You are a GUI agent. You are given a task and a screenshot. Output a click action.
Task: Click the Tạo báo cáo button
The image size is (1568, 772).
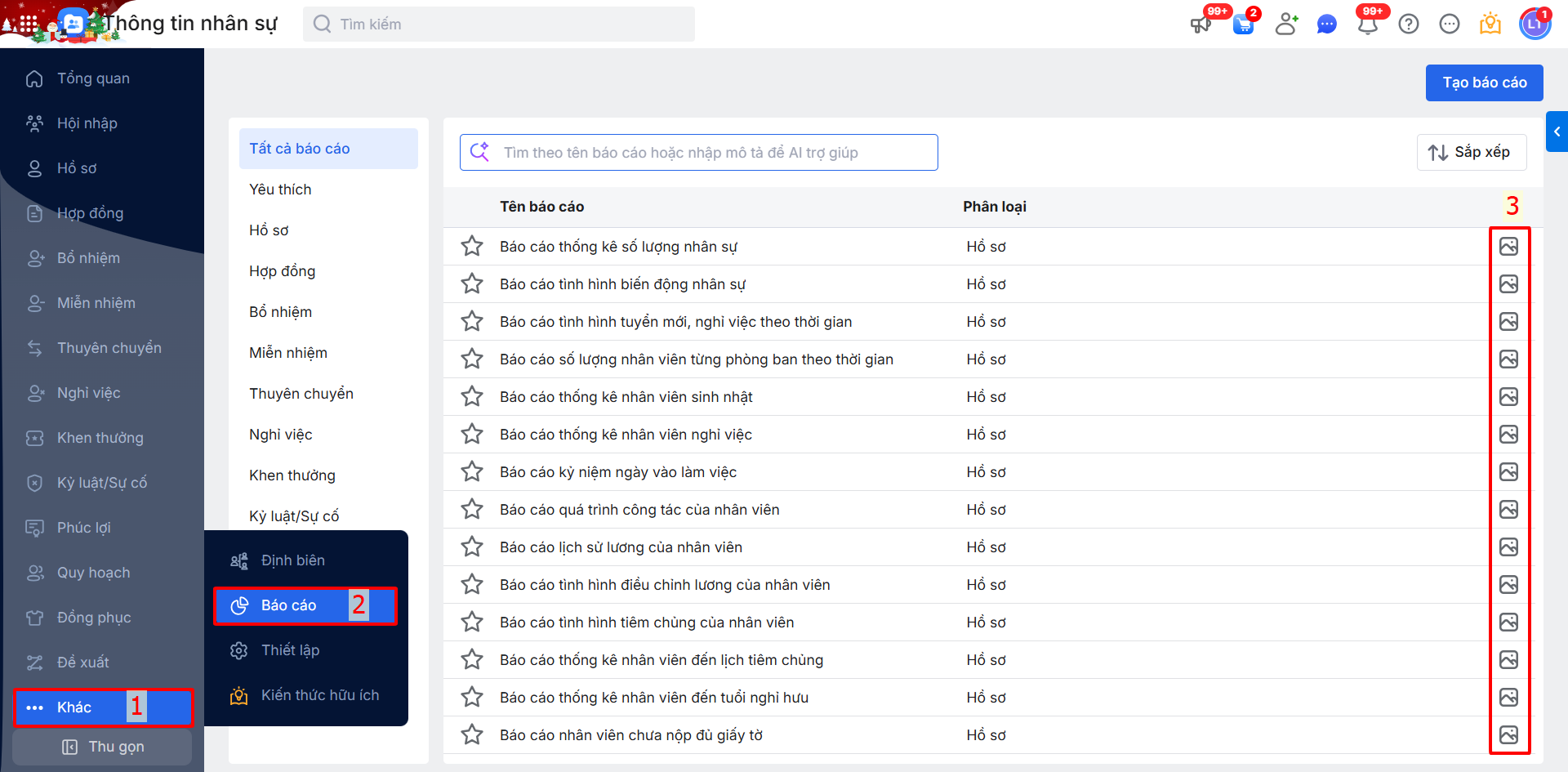[x=1484, y=83]
